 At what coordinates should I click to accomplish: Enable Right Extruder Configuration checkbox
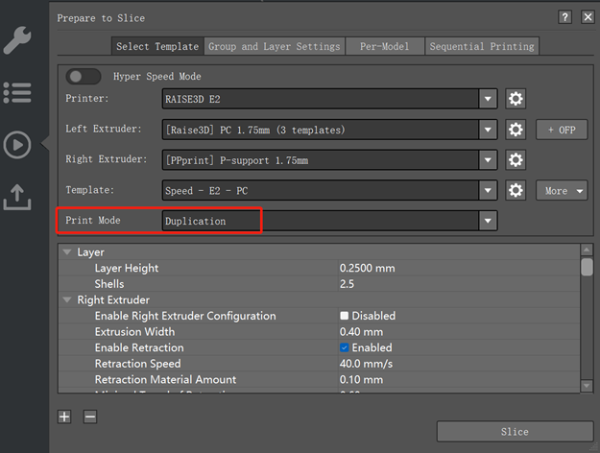pyautogui.click(x=344, y=316)
